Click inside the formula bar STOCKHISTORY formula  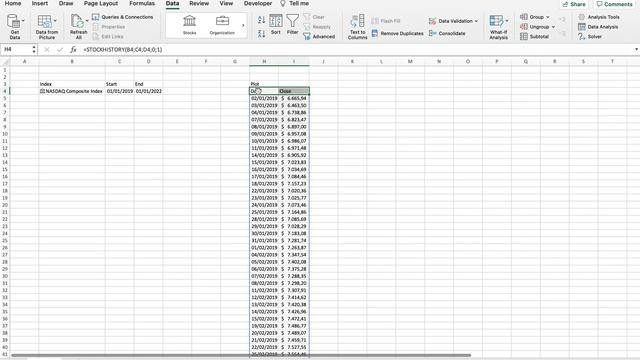coord(122,49)
